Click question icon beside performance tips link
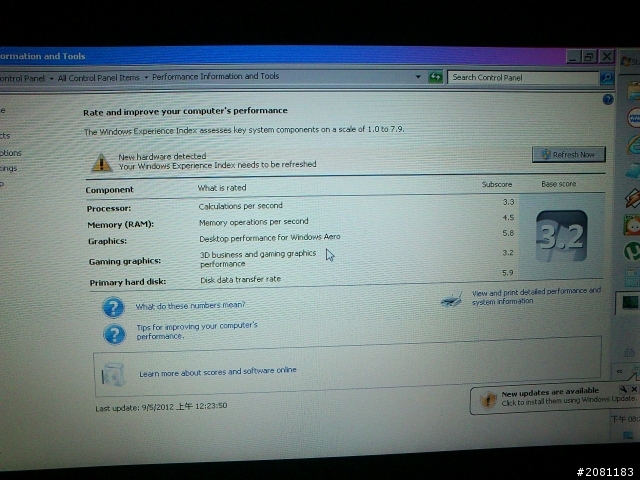The image size is (640, 480). [114, 334]
